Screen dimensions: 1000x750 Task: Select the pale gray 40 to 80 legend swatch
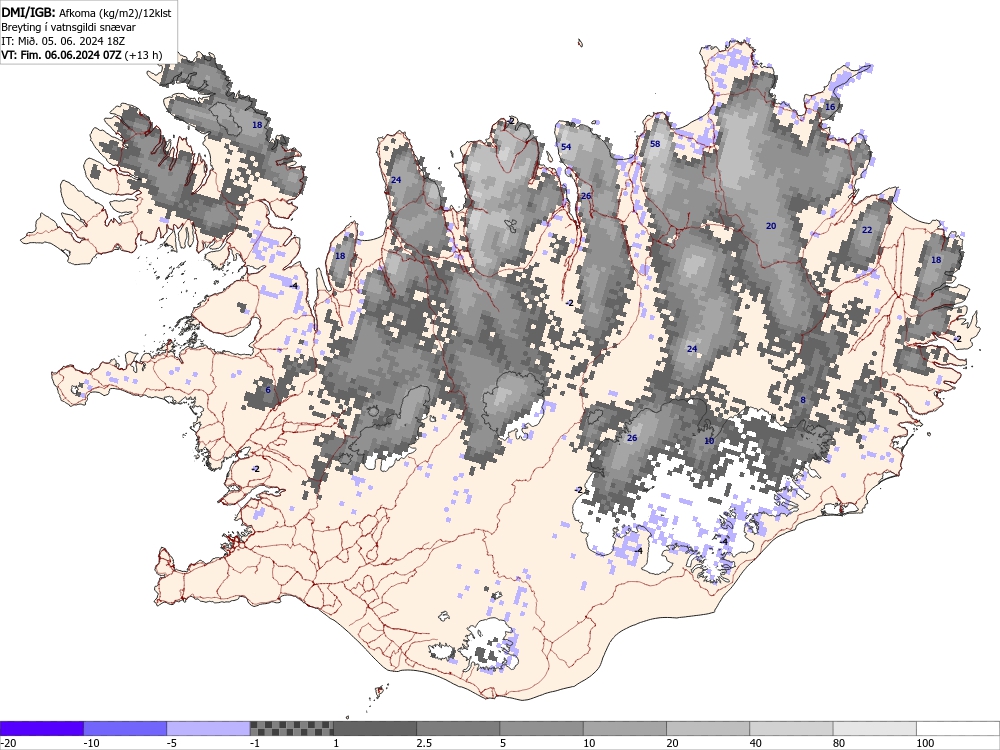791,728
